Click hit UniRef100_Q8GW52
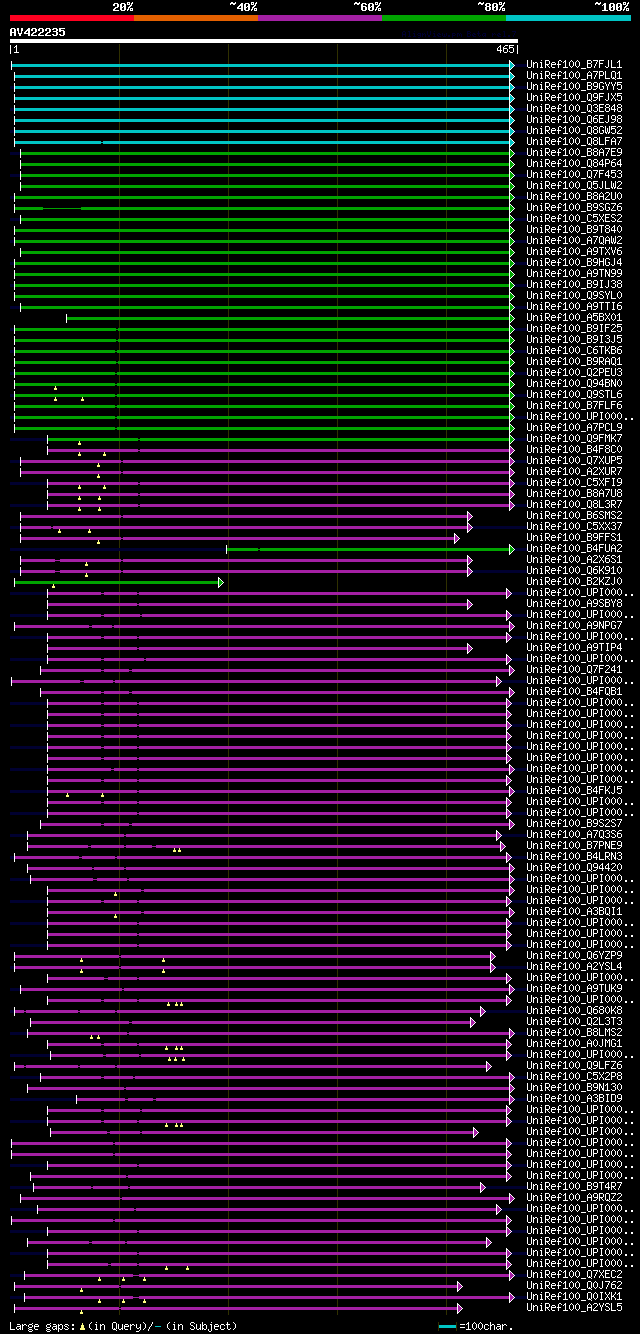640x1334 pixels. point(574,130)
